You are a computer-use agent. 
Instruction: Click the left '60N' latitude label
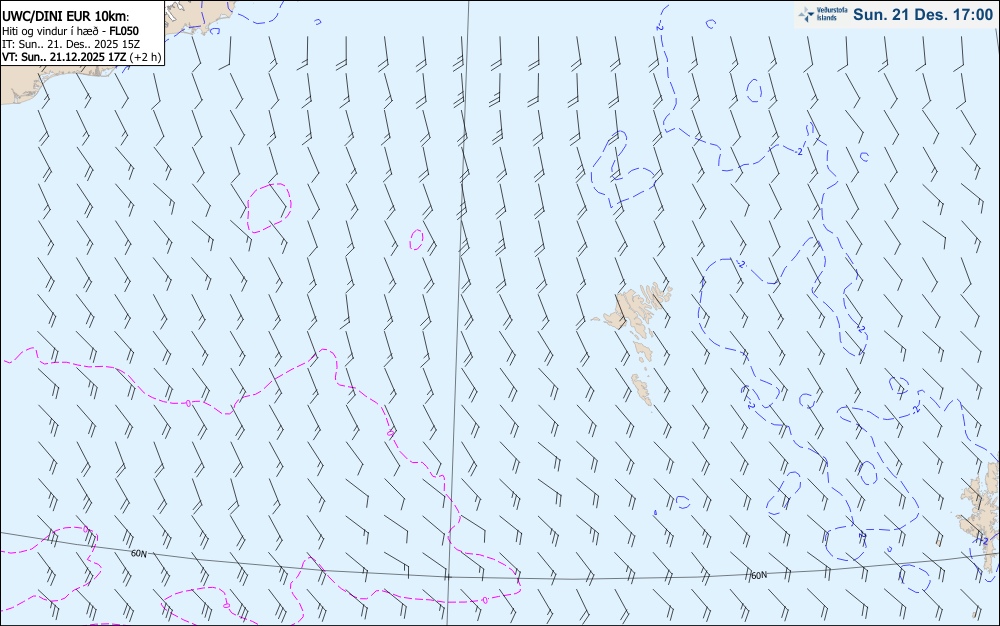click(138, 553)
